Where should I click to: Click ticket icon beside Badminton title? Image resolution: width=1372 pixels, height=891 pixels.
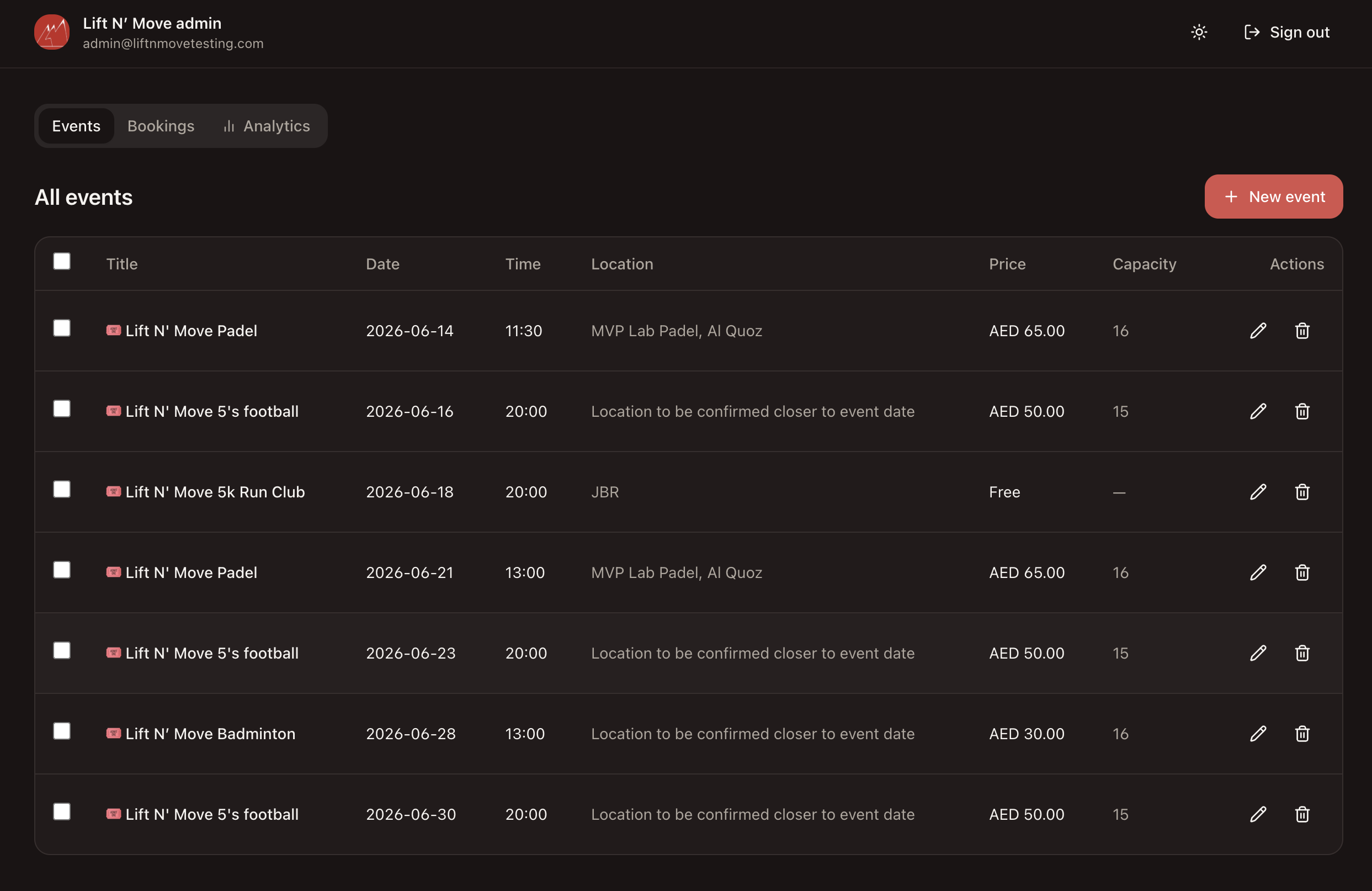(x=114, y=733)
